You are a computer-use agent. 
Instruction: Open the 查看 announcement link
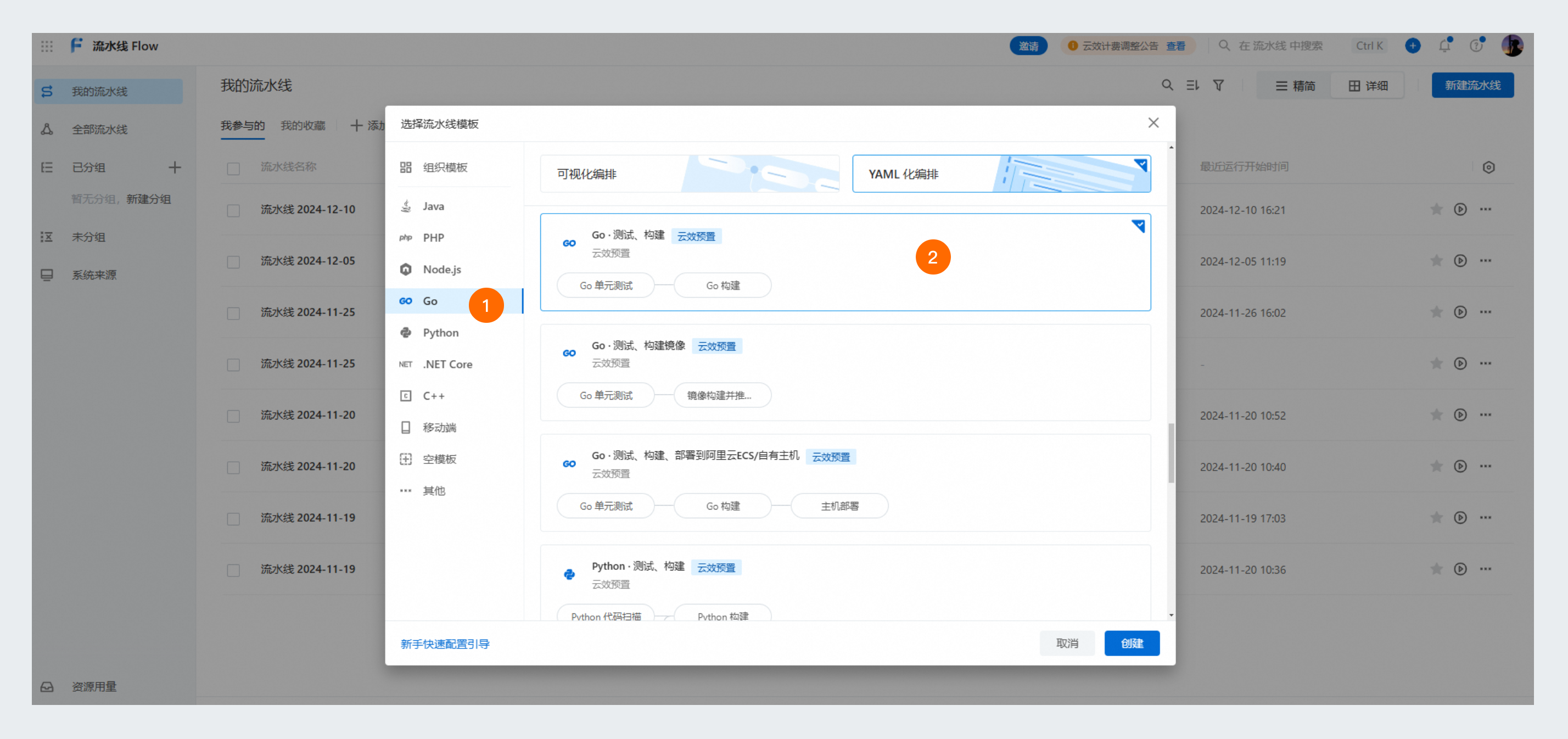(1175, 46)
